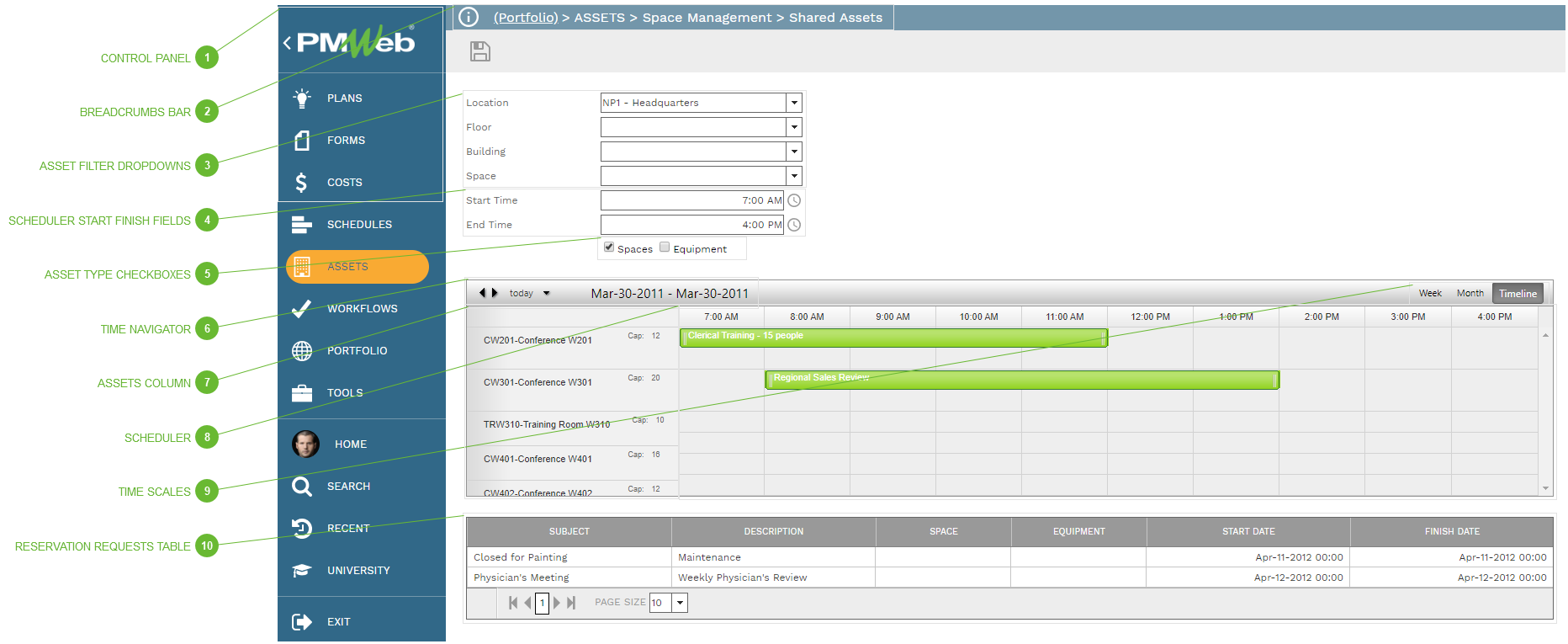1568x644 pixels.
Task: Enable the Equipment checkbox
Action: coord(665,247)
